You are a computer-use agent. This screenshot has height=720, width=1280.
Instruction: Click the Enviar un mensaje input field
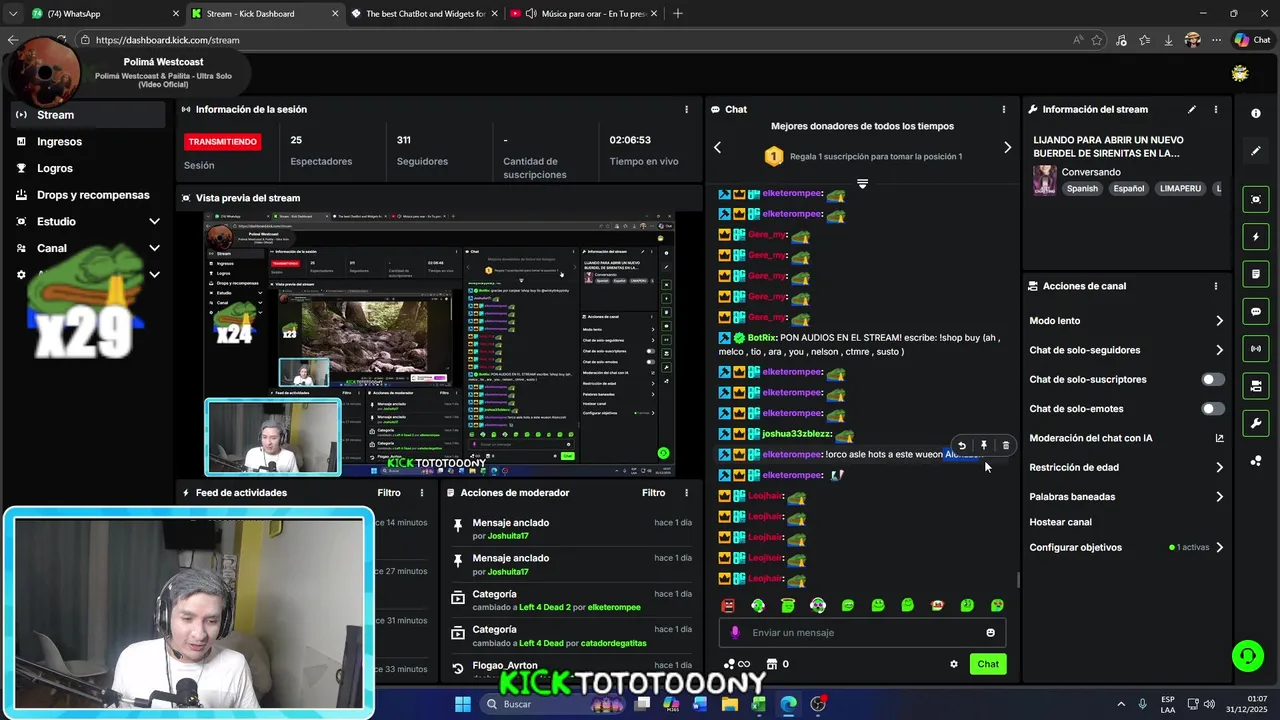click(862, 633)
